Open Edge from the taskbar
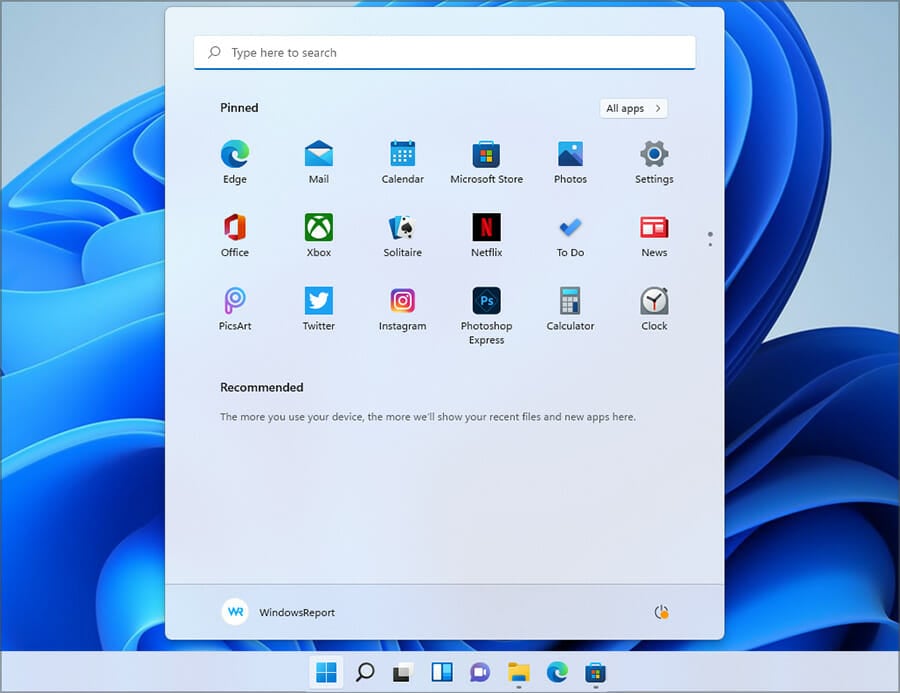This screenshot has height=693, width=900. pos(557,672)
